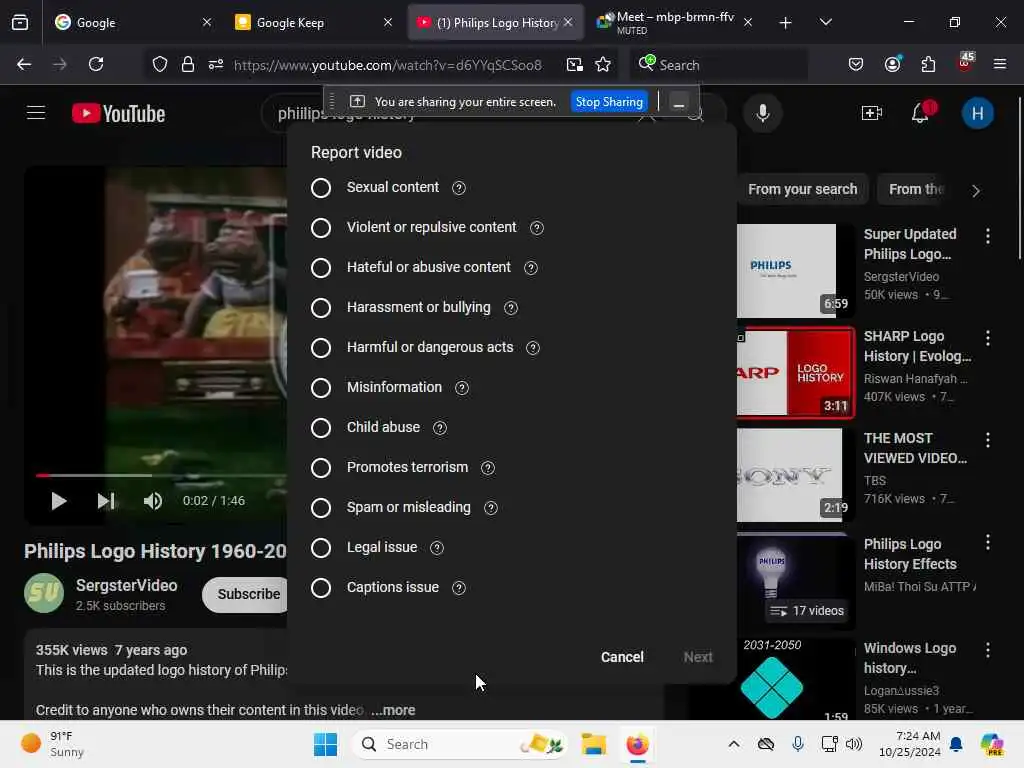
Task: Open YouTube Create video button
Action: click(872, 114)
